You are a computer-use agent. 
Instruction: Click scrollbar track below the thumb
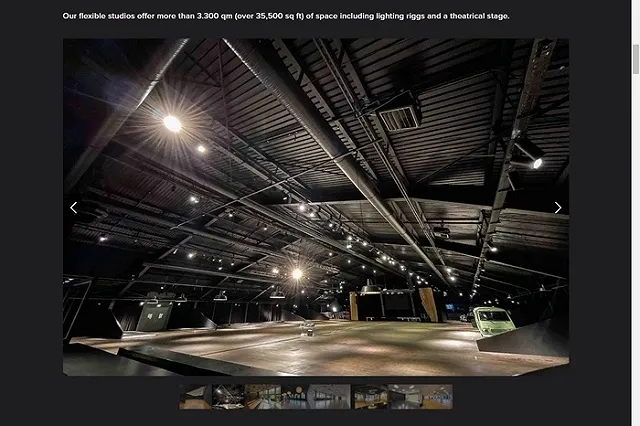pos(635,250)
